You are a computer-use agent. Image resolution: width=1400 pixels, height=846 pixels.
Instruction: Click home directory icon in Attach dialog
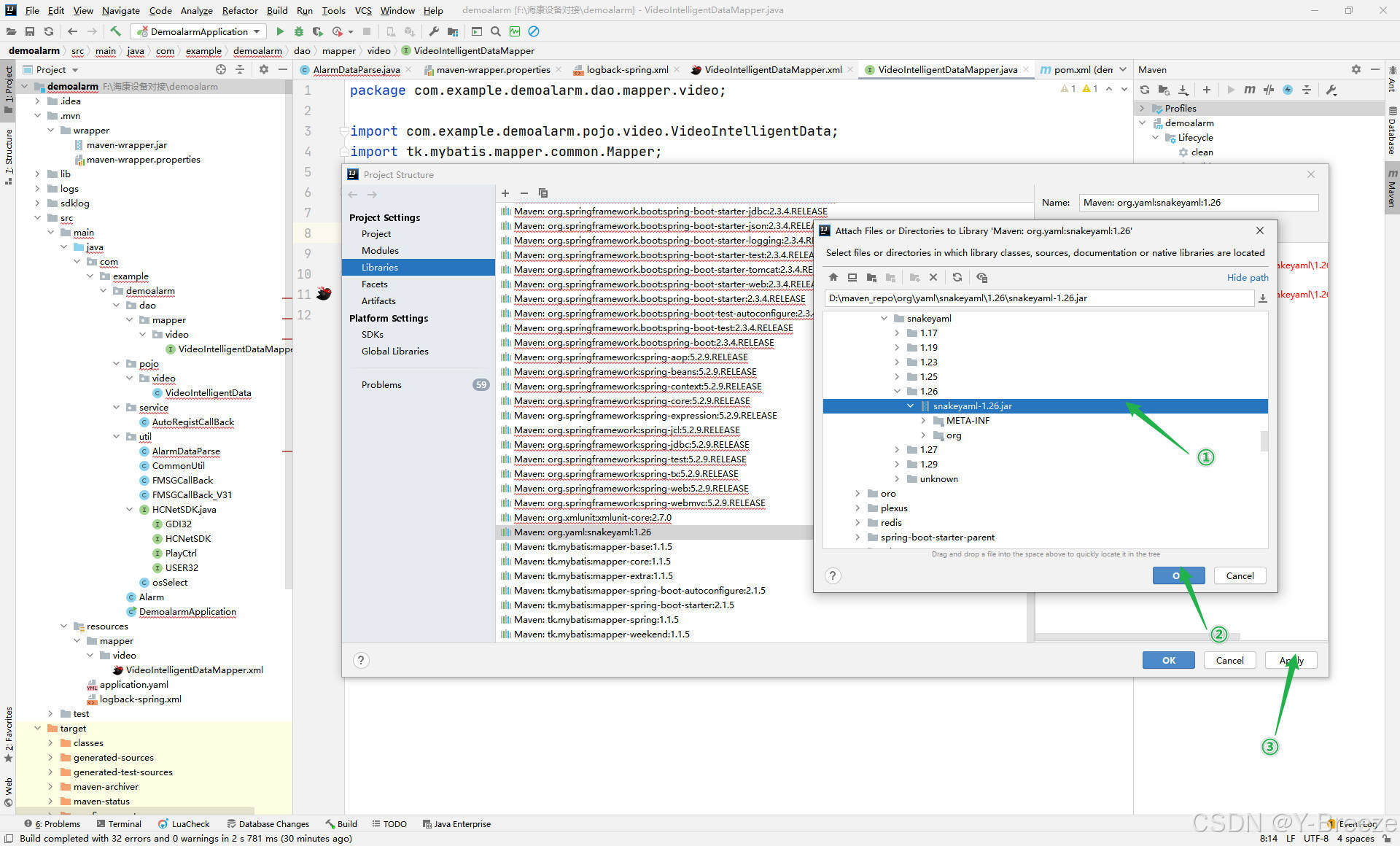point(833,277)
